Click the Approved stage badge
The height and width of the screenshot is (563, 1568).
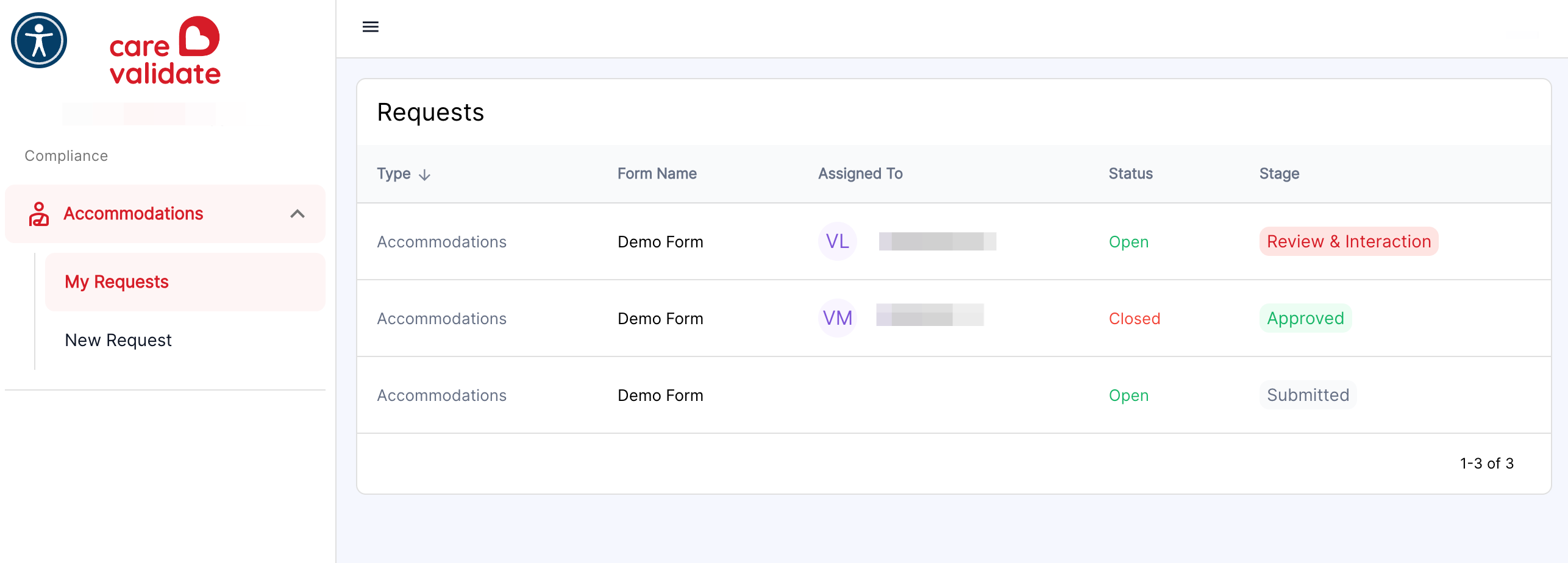coord(1306,318)
